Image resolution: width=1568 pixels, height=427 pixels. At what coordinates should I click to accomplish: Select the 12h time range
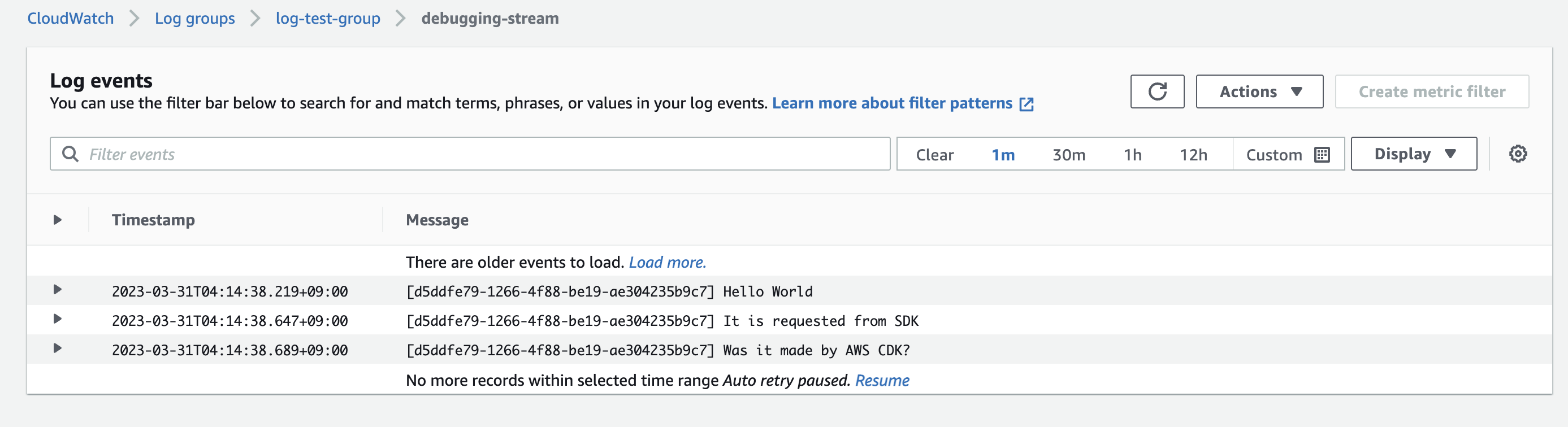click(x=1193, y=155)
